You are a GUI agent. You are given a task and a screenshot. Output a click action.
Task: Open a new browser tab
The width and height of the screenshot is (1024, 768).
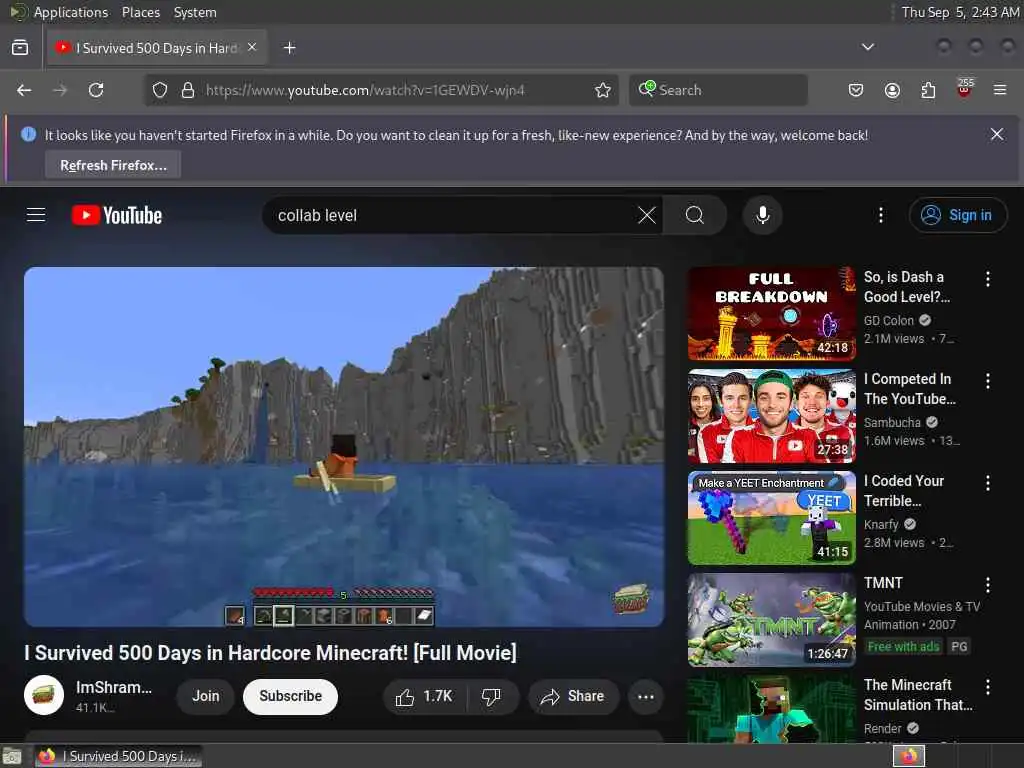coord(289,48)
